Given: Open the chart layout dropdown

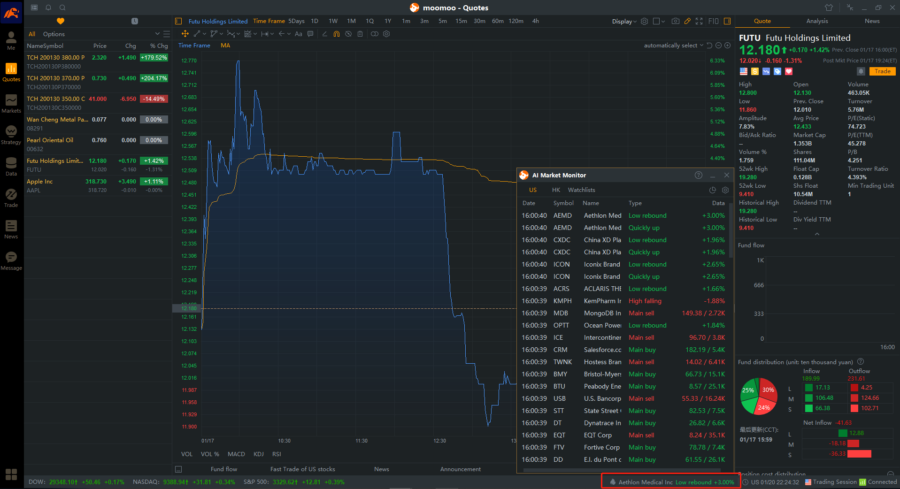Looking at the screenshot, I should click(659, 21).
